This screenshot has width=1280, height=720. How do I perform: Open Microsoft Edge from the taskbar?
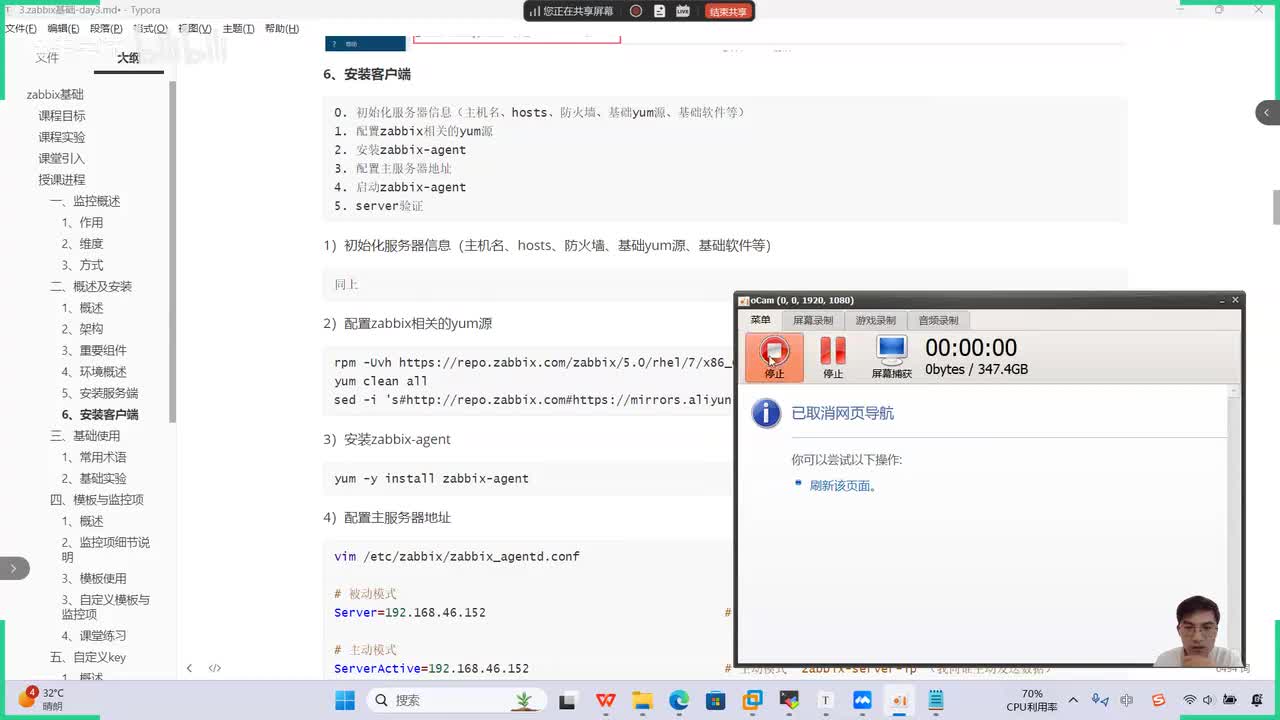tap(679, 700)
